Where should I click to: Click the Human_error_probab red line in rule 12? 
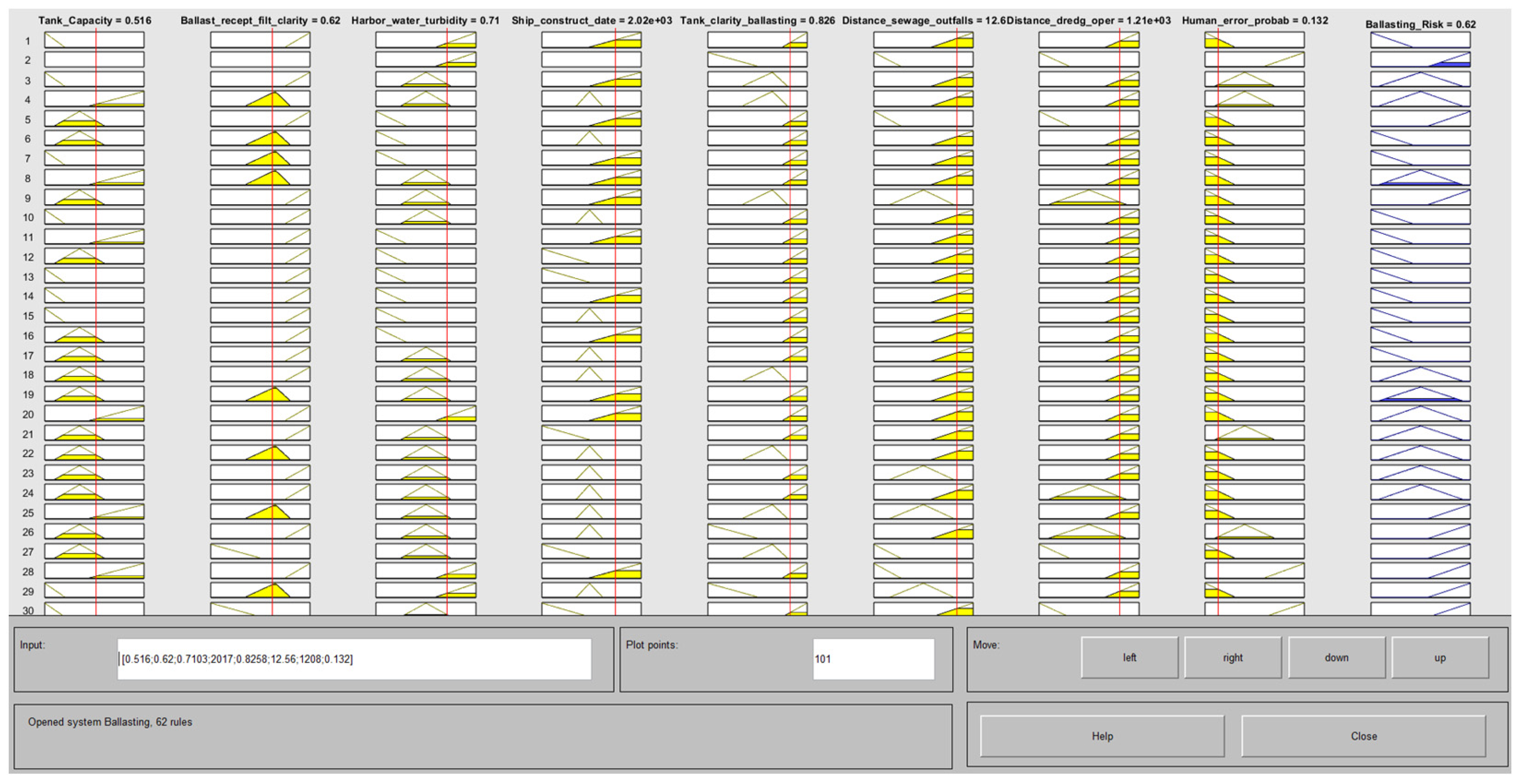pos(1218,256)
